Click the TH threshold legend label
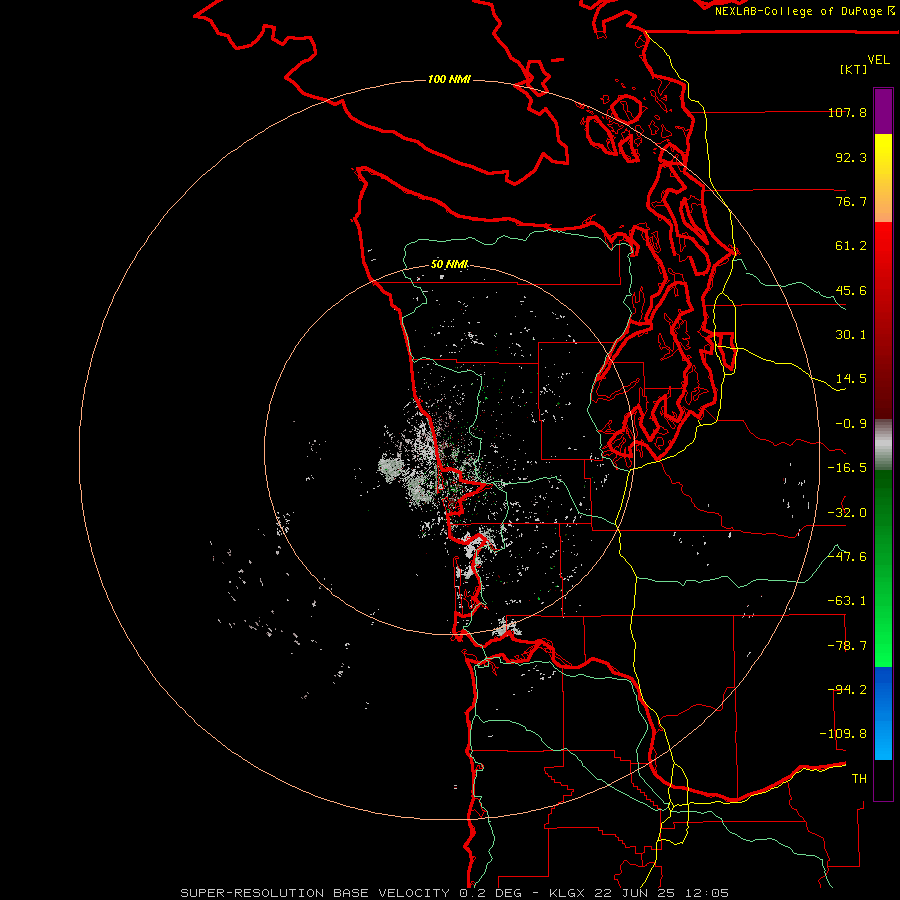Viewport: 900px width, 900px height. (x=859, y=779)
